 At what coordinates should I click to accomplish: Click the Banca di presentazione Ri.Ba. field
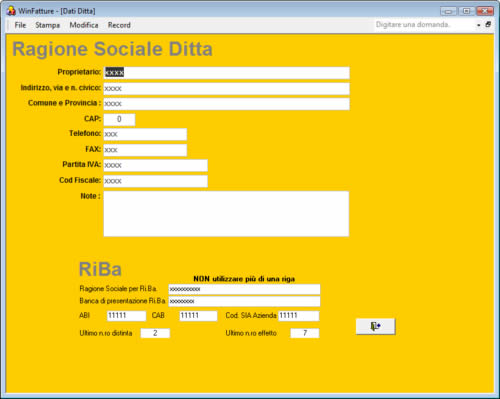click(244, 301)
